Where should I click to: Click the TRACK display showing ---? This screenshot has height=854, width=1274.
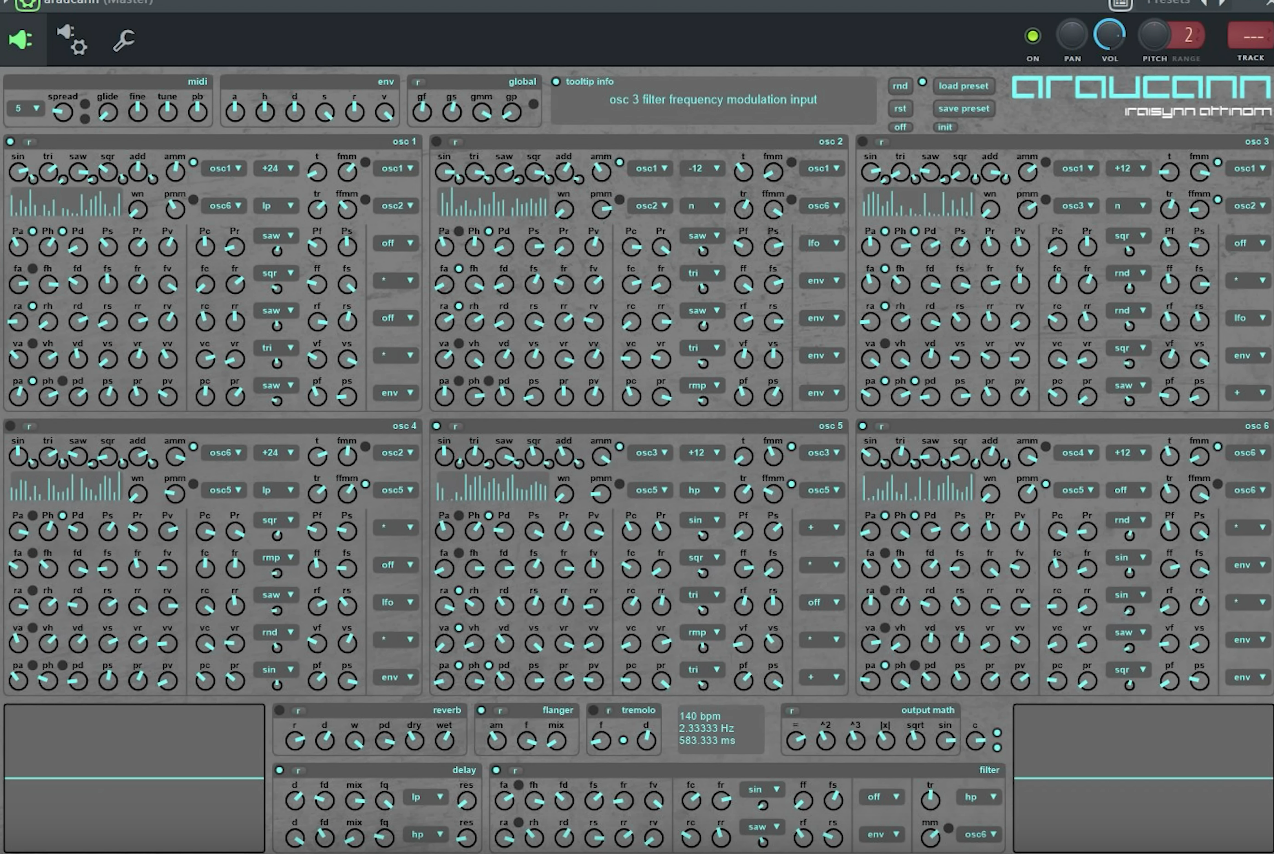pyautogui.click(x=1251, y=36)
